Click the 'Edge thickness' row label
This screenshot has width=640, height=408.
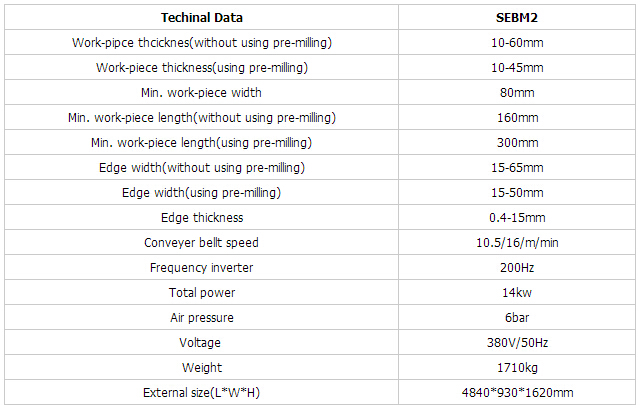pos(201,218)
